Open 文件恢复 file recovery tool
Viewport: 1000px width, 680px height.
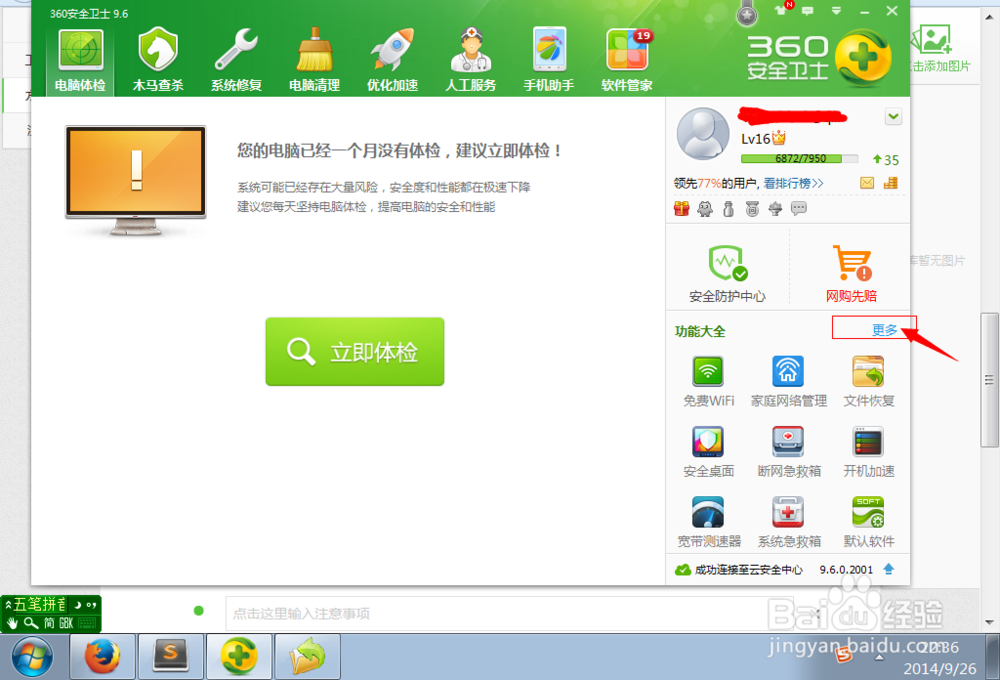869,381
